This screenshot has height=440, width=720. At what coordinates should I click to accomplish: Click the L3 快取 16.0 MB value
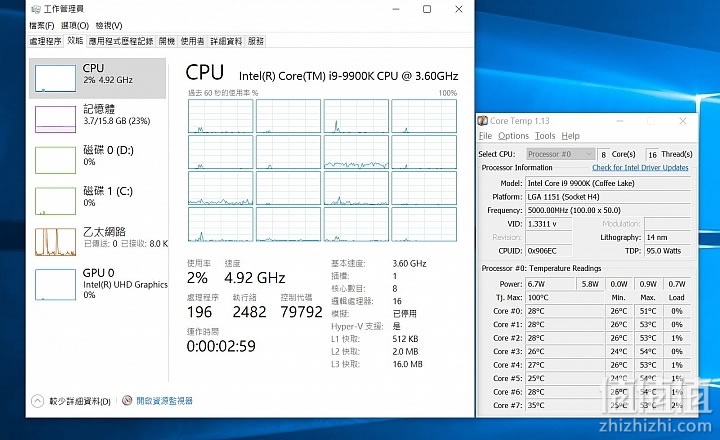click(x=407, y=364)
